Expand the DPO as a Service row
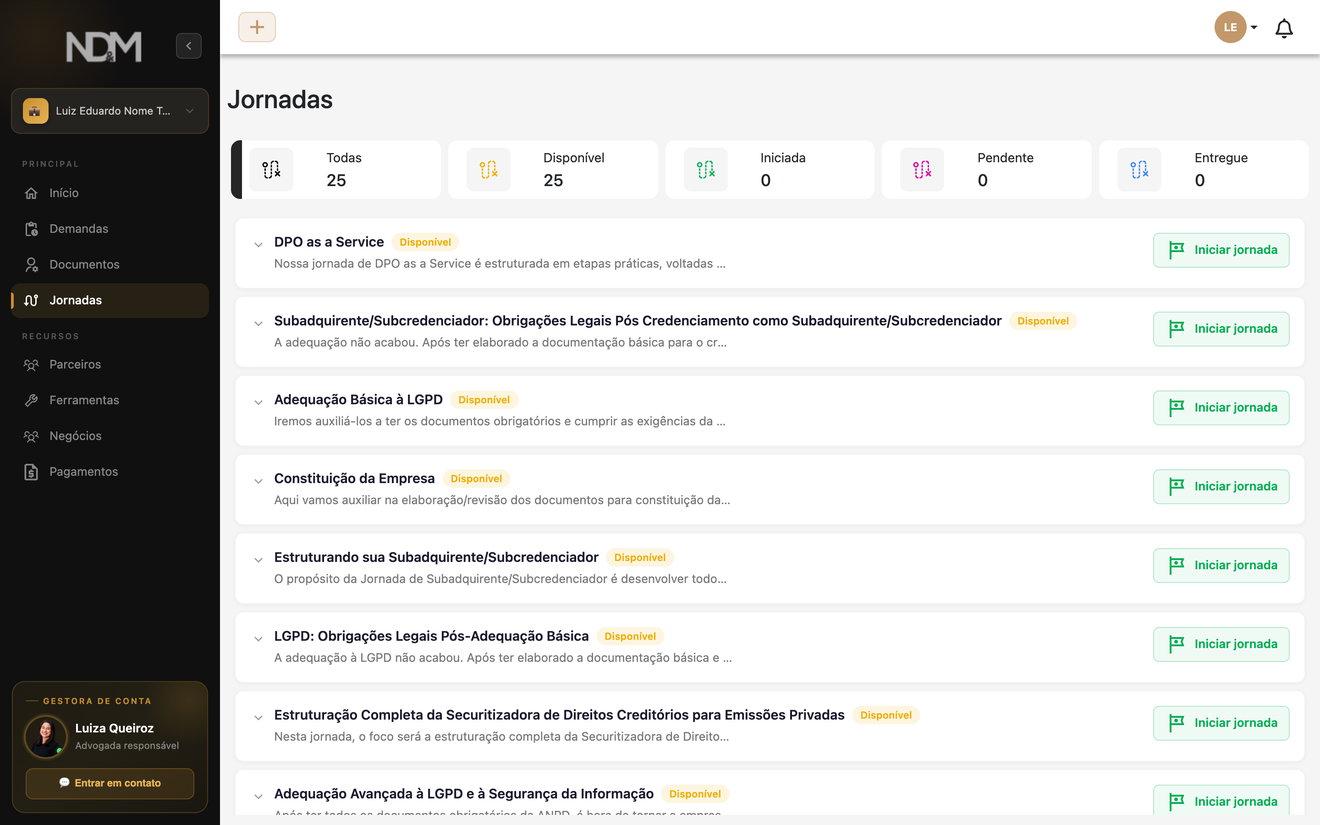The image size is (1320, 825). pyautogui.click(x=258, y=245)
